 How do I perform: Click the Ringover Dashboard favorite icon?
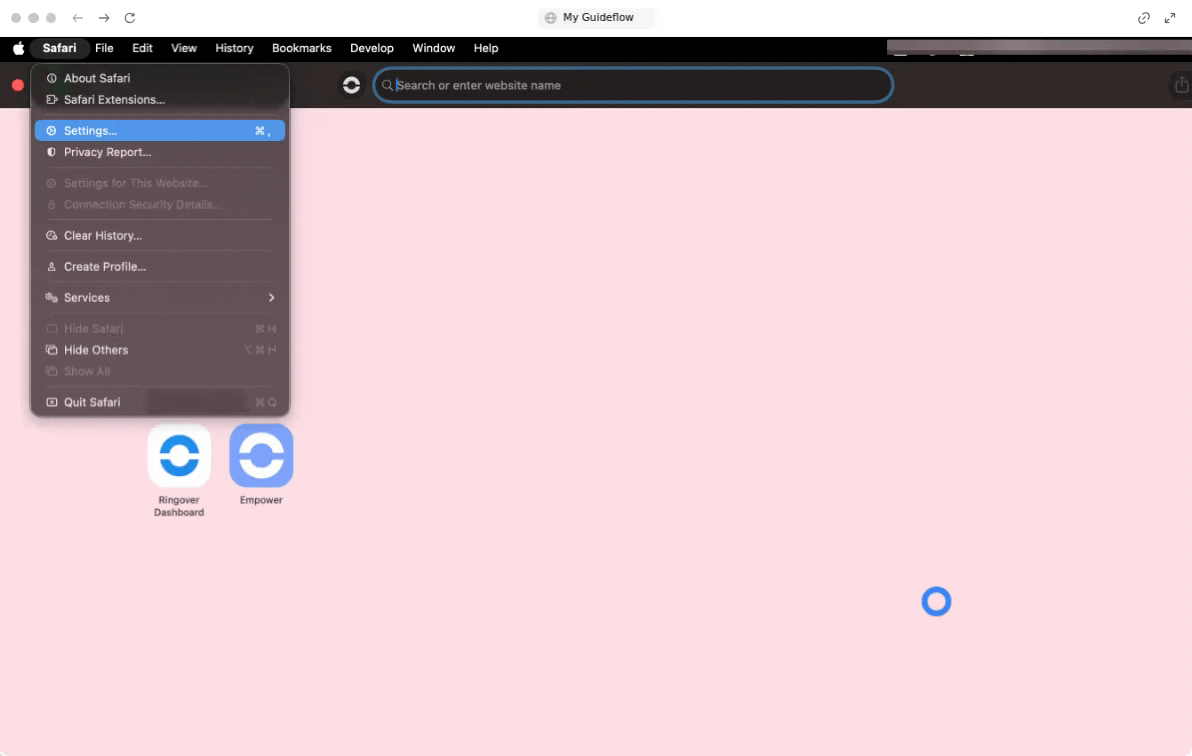tap(179, 455)
